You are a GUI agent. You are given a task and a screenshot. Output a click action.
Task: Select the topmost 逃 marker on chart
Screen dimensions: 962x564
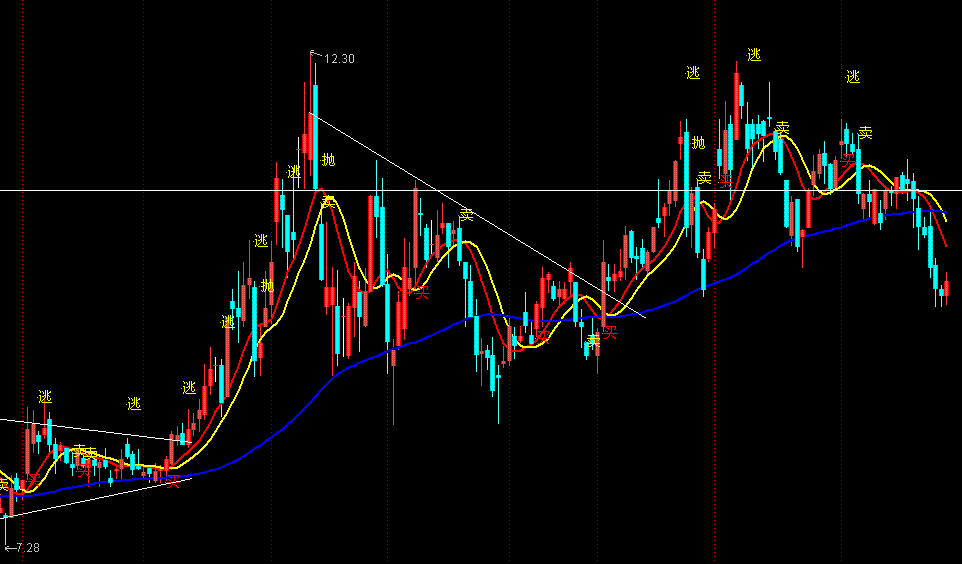754,55
